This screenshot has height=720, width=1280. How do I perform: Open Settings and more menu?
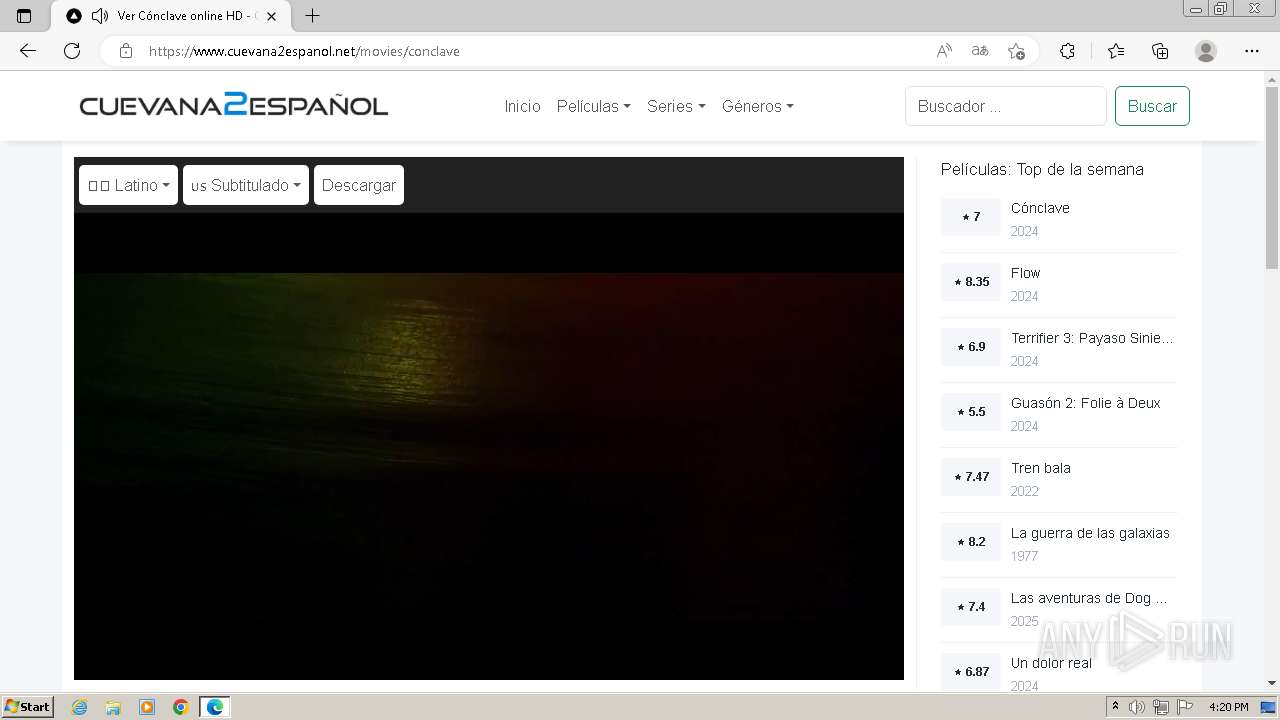coord(1252,51)
